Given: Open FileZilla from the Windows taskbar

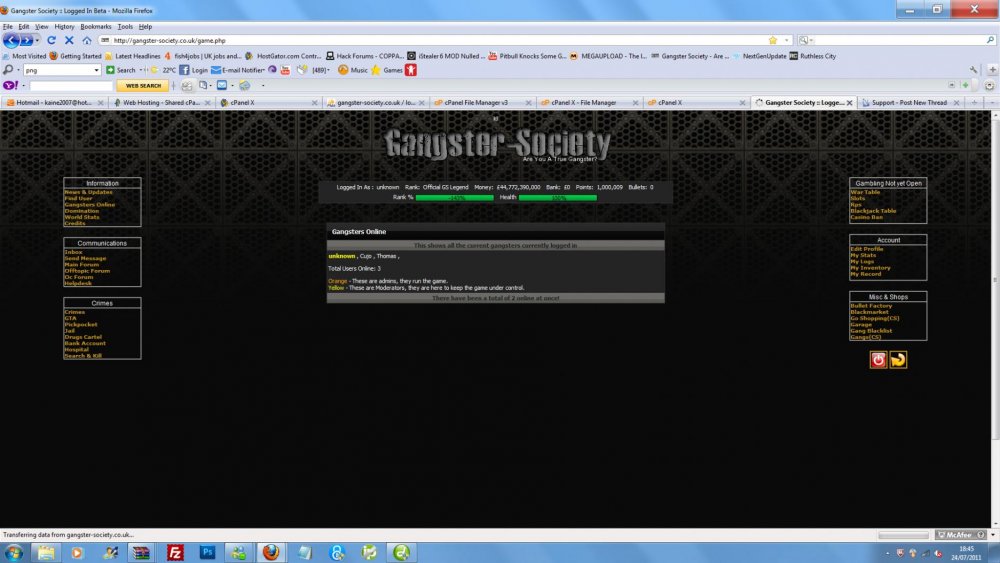Looking at the screenshot, I should point(175,552).
